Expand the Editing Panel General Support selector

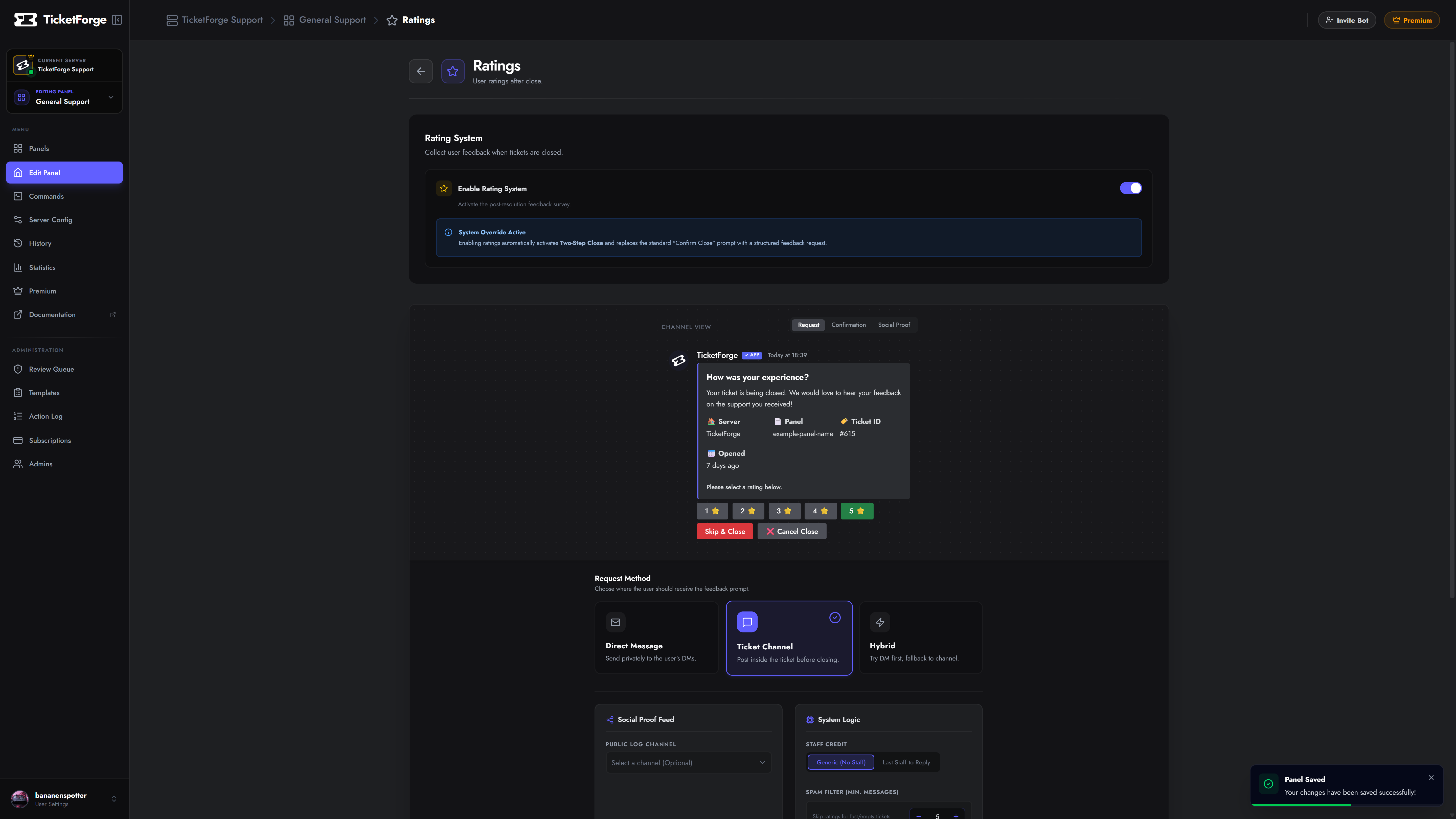(x=64, y=97)
